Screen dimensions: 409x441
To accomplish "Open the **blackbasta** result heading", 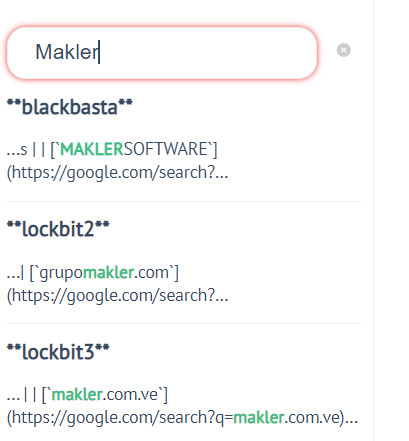I will (70, 107).
